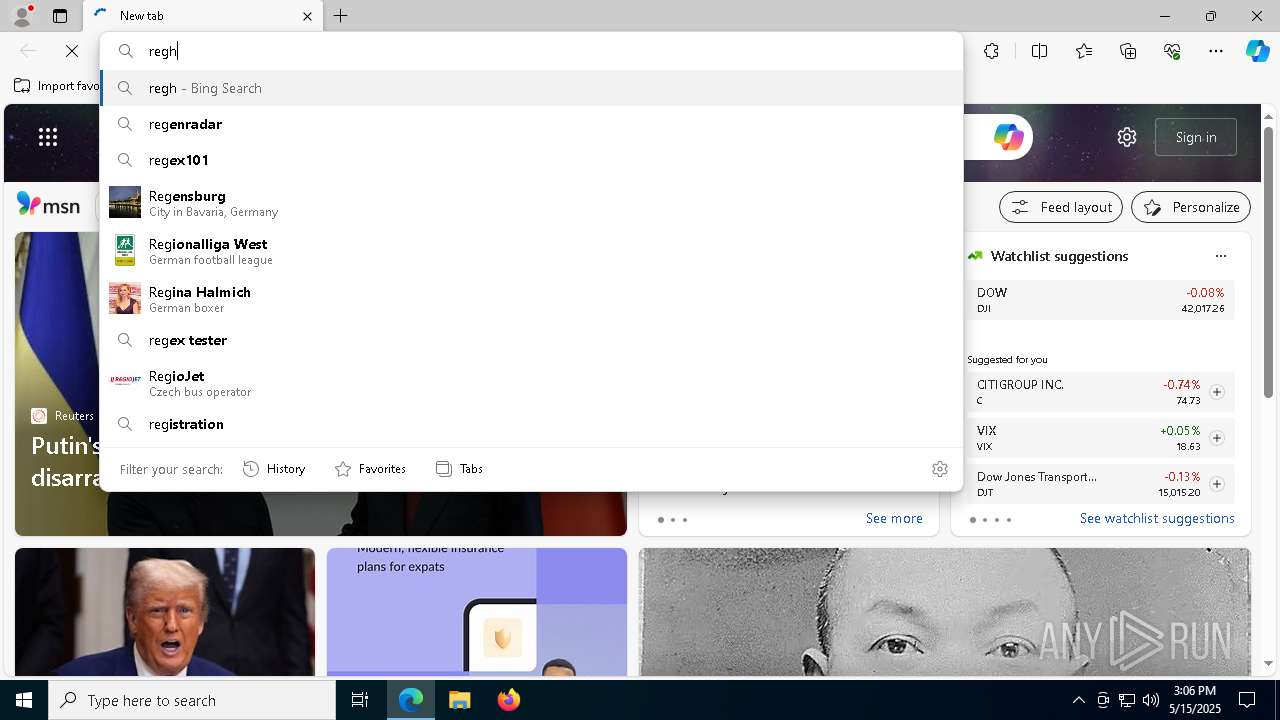The image size is (1280, 720).
Task: Open Microsoft Edge from taskbar
Action: tap(411, 700)
